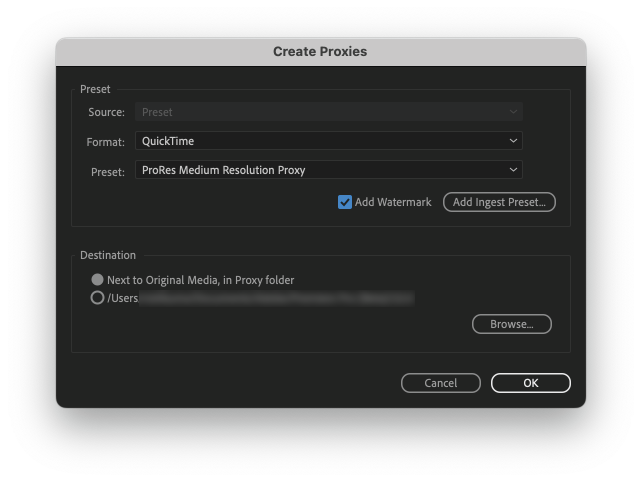
Task: Confirm proxy creation with OK
Action: tap(530, 383)
